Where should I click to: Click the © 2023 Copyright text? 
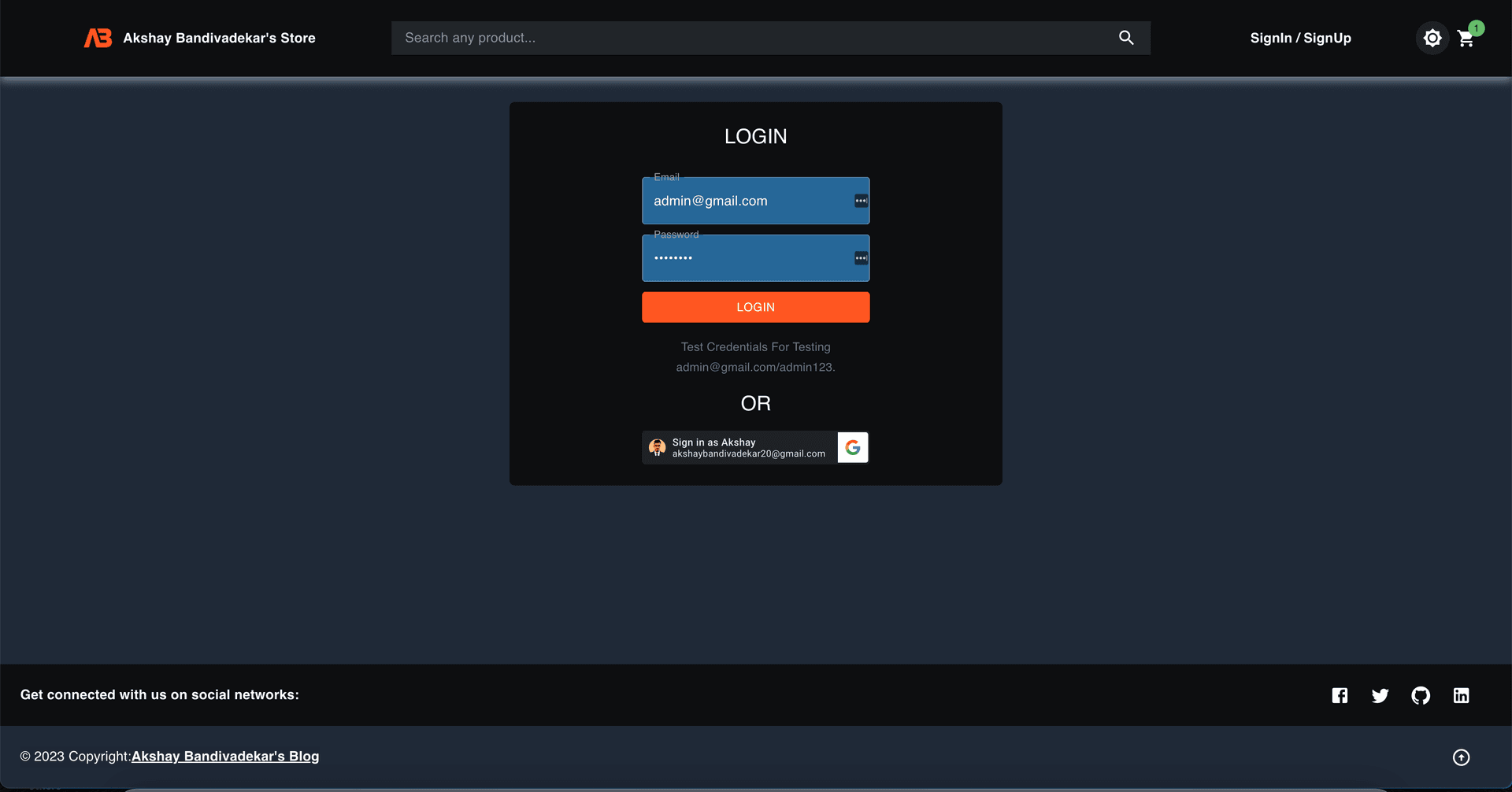pyautogui.click(x=76, y=756)
